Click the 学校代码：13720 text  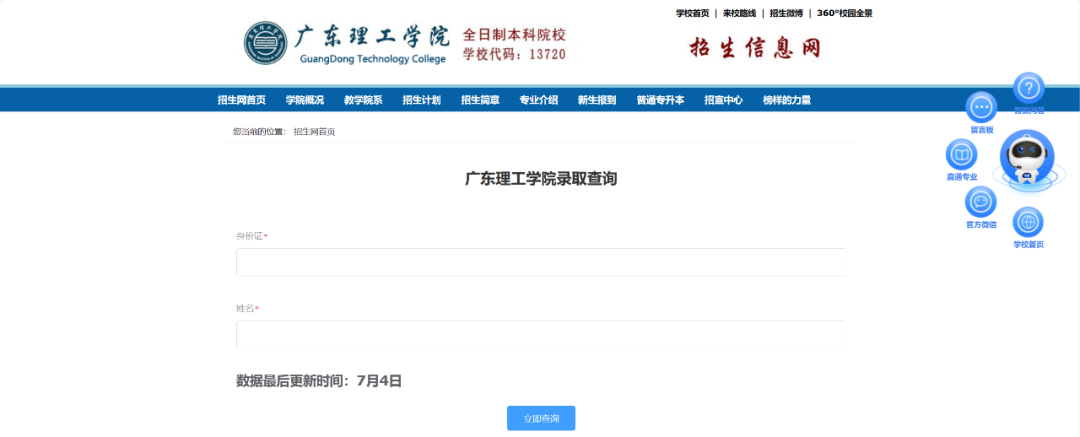[x=514, y=54]
